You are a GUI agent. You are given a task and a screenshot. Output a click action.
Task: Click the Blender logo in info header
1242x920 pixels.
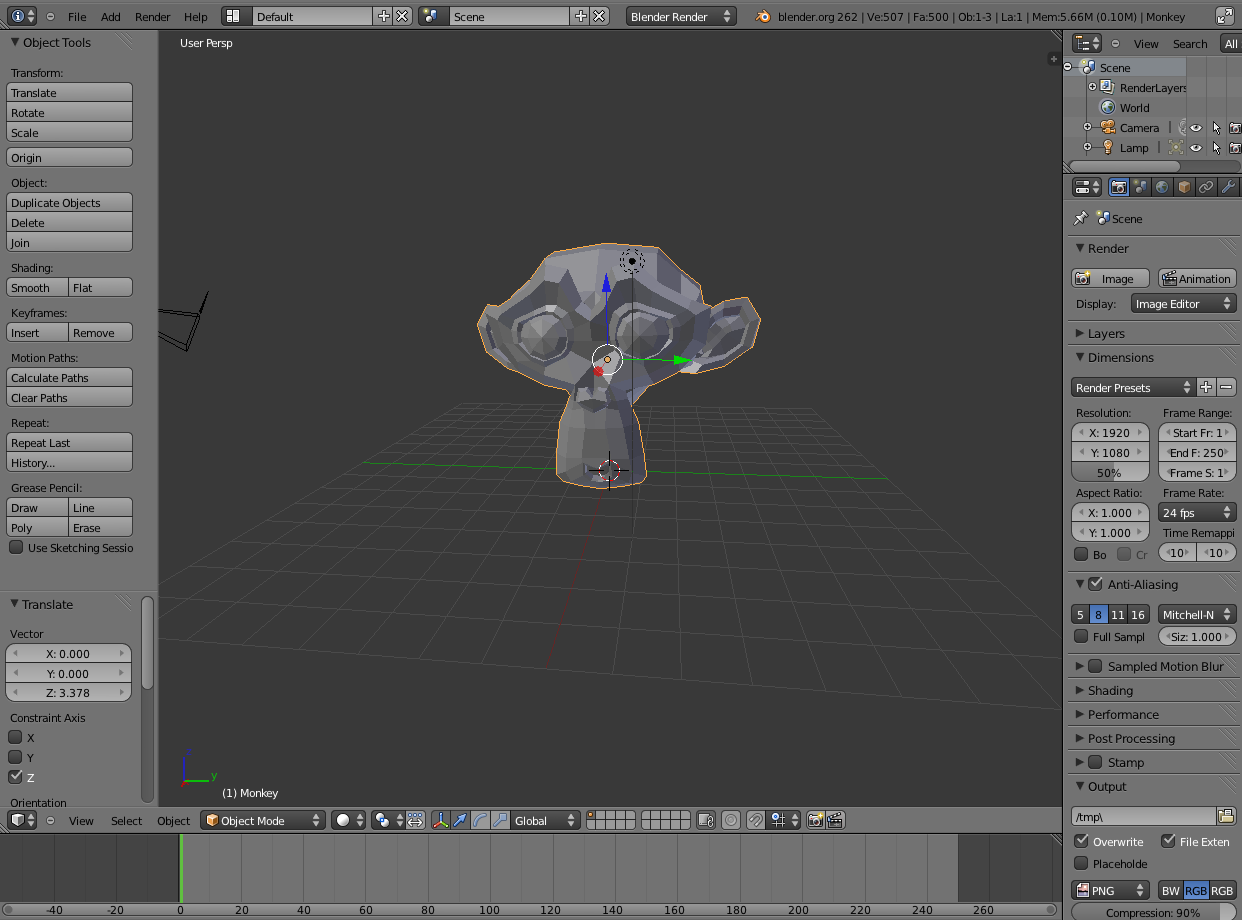[x=763, y=16]
